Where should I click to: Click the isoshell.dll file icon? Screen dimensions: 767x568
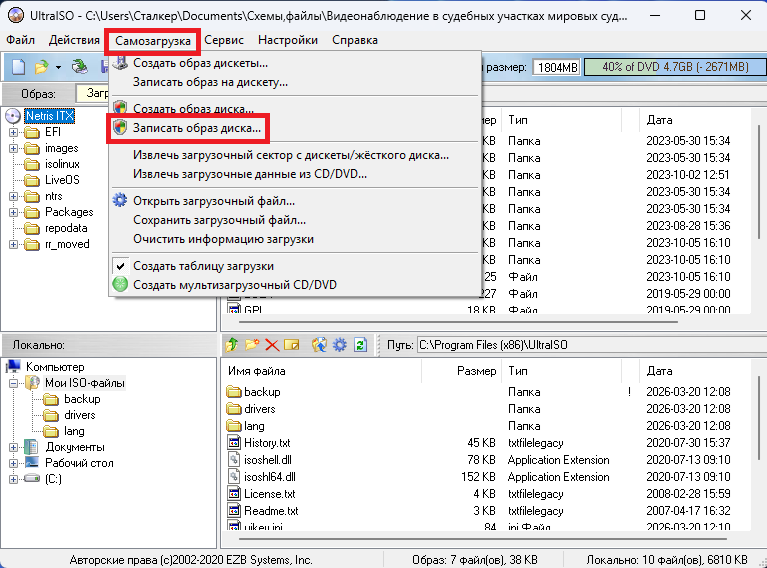(234, 460)
